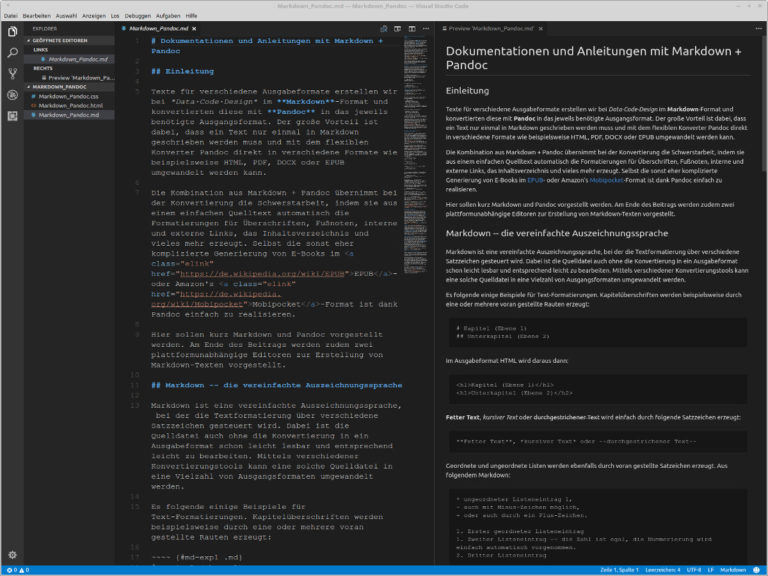
Task: Open the editor's more actions ellipsis
Action: 426,29
